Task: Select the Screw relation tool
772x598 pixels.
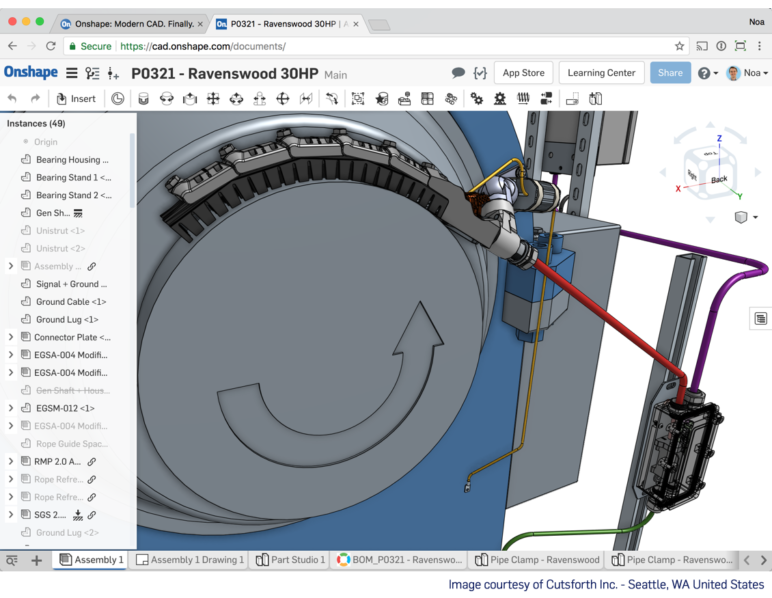Action: coord(523,99)
